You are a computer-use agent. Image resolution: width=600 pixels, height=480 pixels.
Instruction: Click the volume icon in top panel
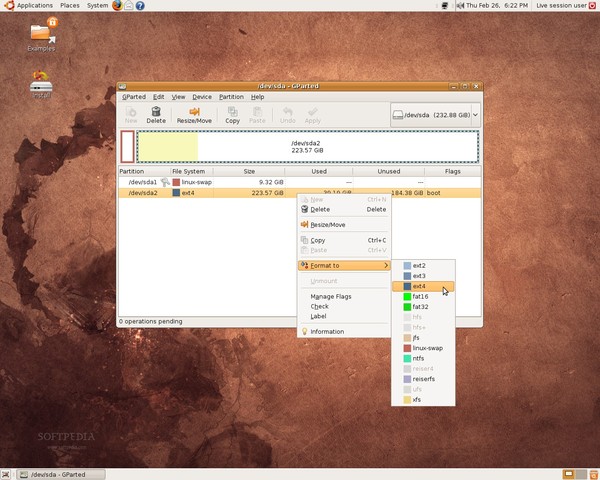(460, 5)
